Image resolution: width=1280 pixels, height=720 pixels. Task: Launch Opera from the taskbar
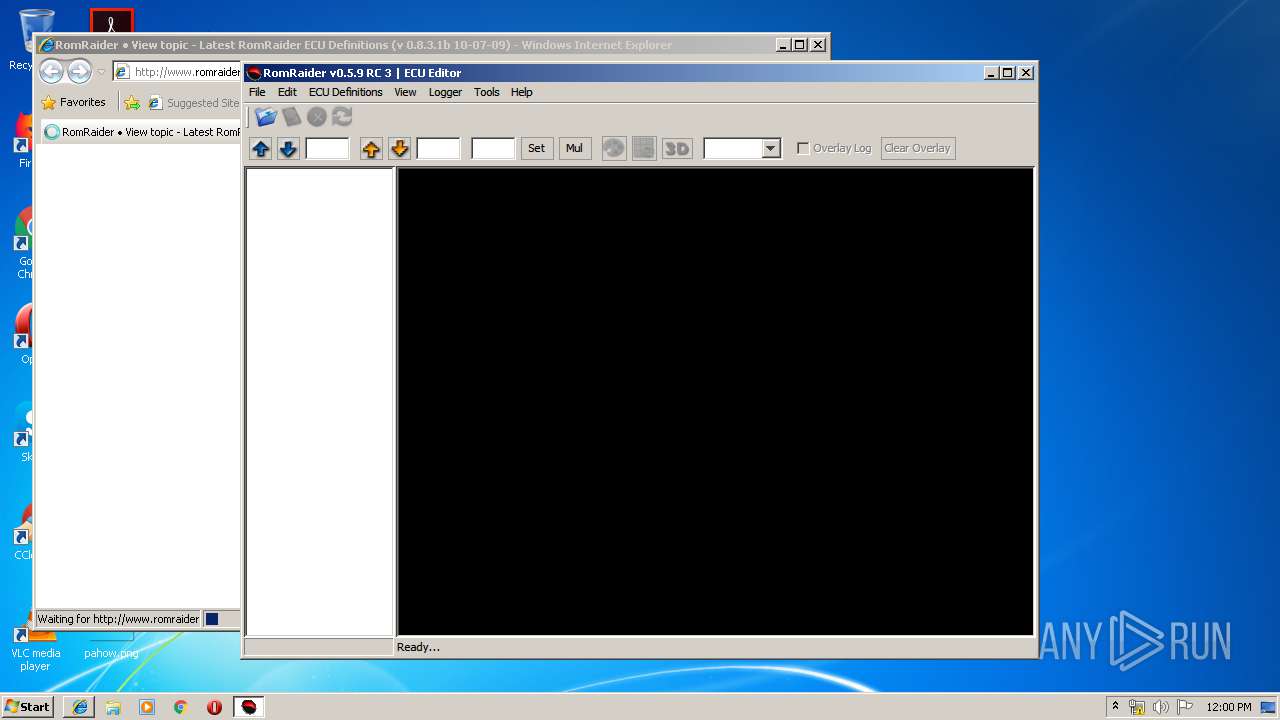(214, 707)
